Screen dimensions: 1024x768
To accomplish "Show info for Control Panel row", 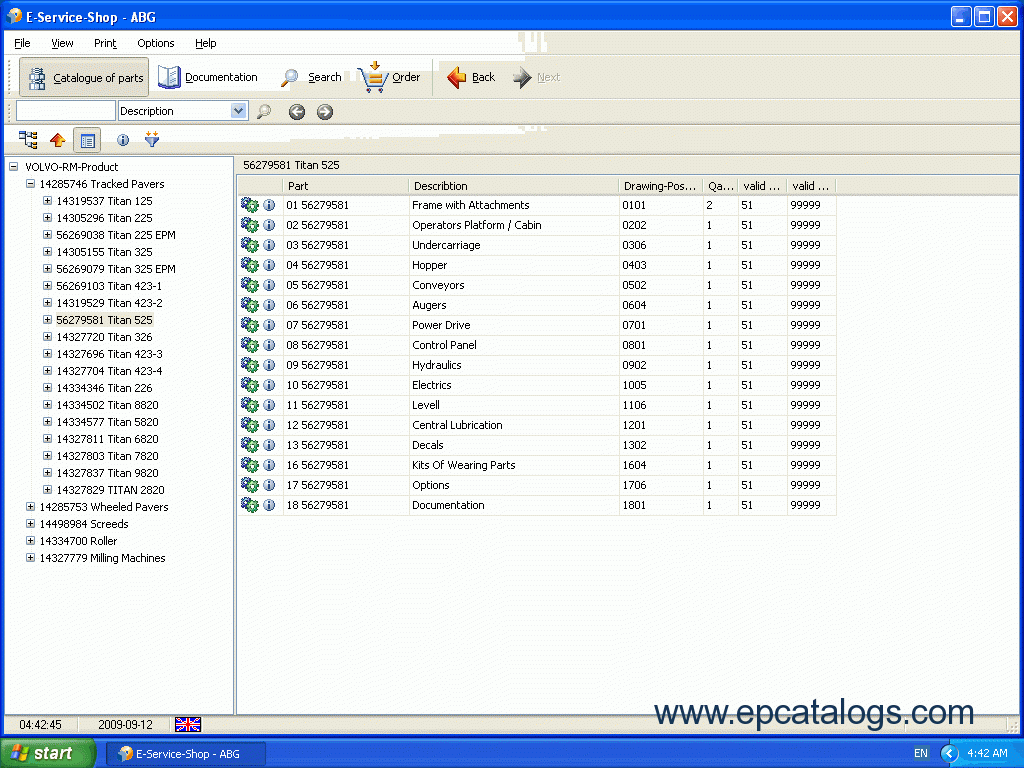I will [x=269, y=345].
